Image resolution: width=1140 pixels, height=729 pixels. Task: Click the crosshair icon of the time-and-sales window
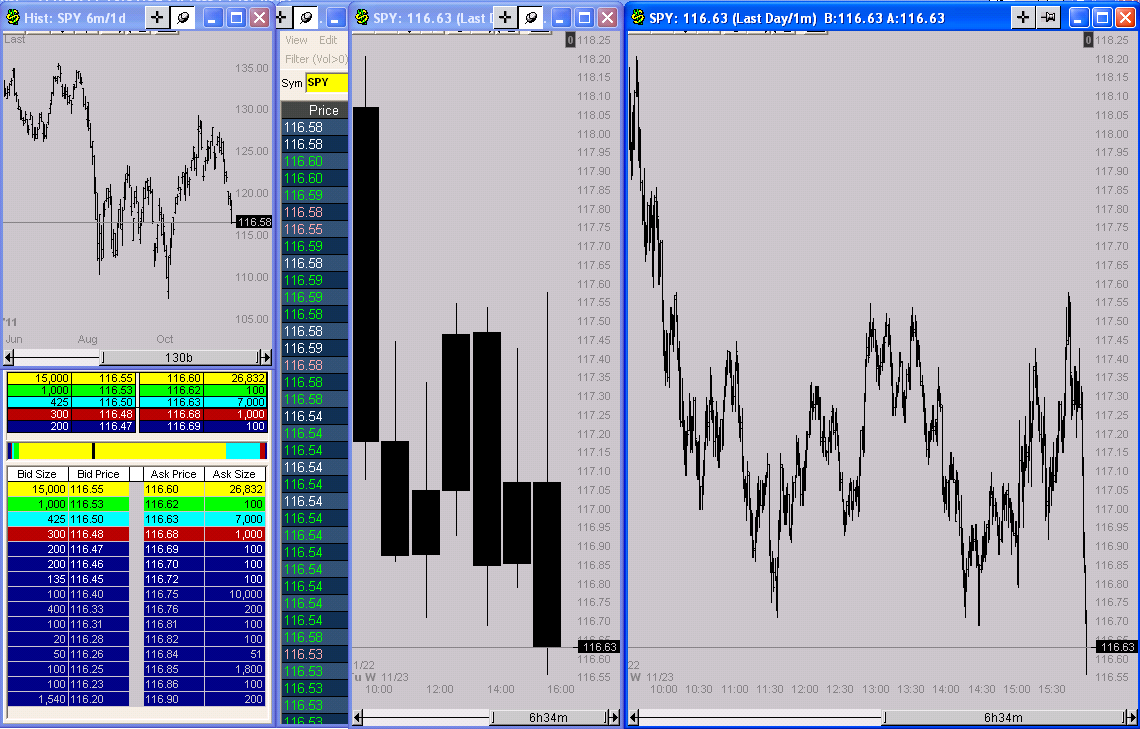point(283,17)
